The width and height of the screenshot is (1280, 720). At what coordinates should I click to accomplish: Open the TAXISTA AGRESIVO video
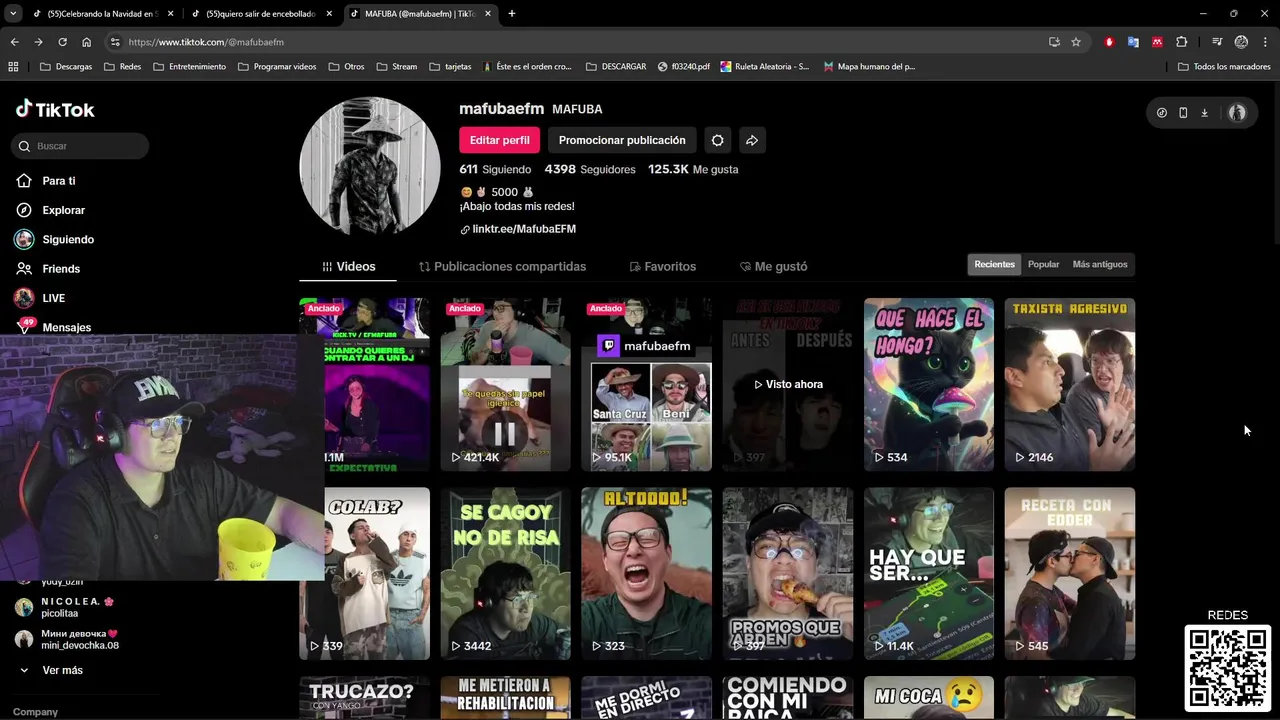click(x=1070, y=384)
